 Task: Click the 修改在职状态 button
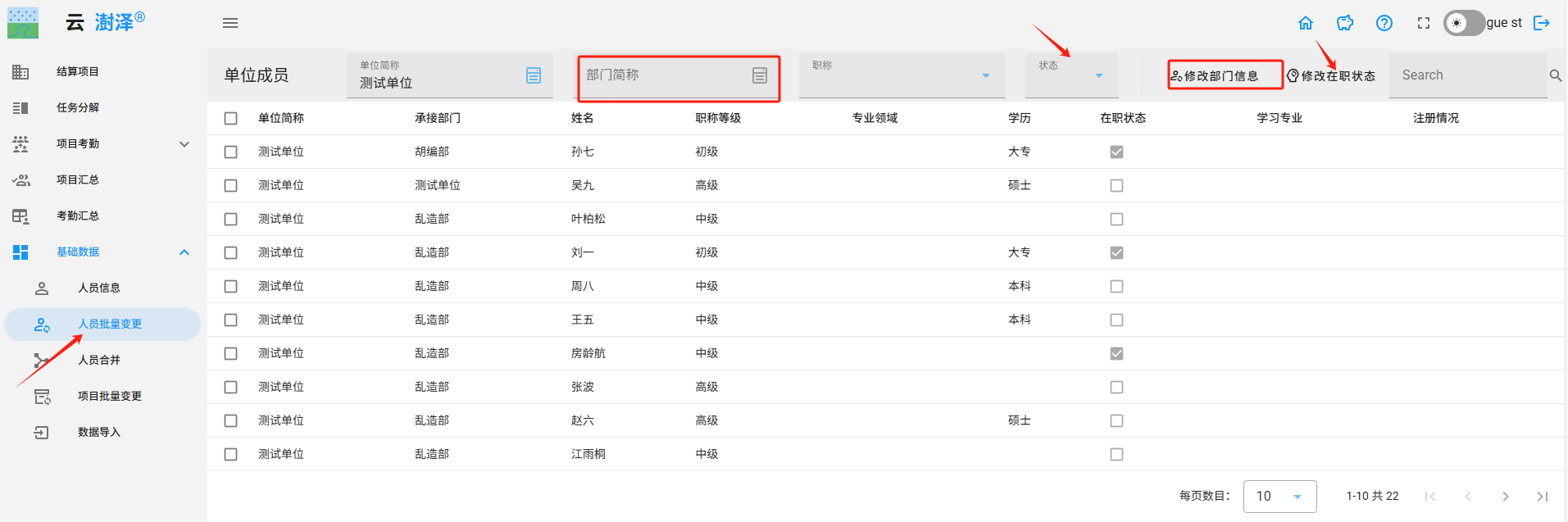click(1331, 75)
